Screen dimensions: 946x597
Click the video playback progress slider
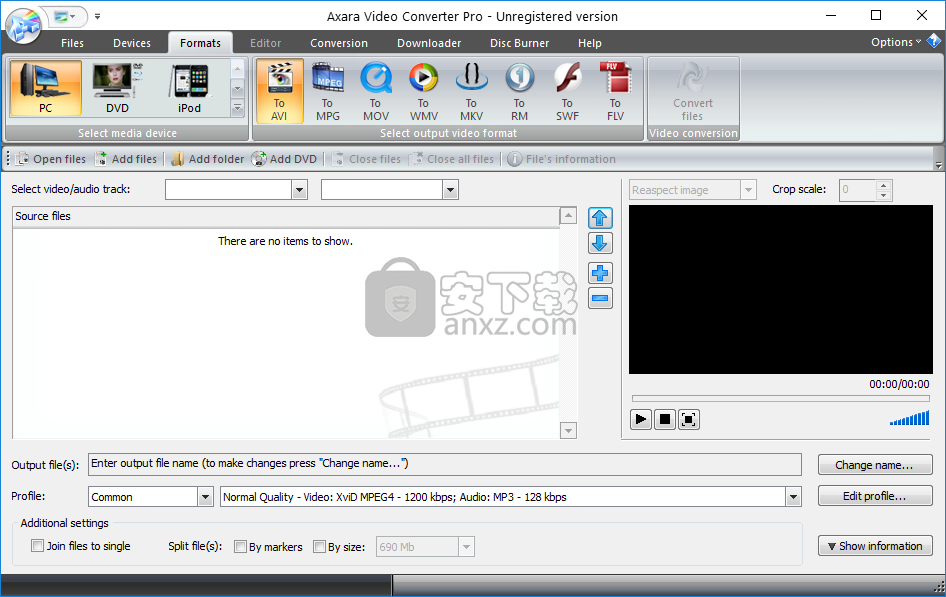point(781,399)
